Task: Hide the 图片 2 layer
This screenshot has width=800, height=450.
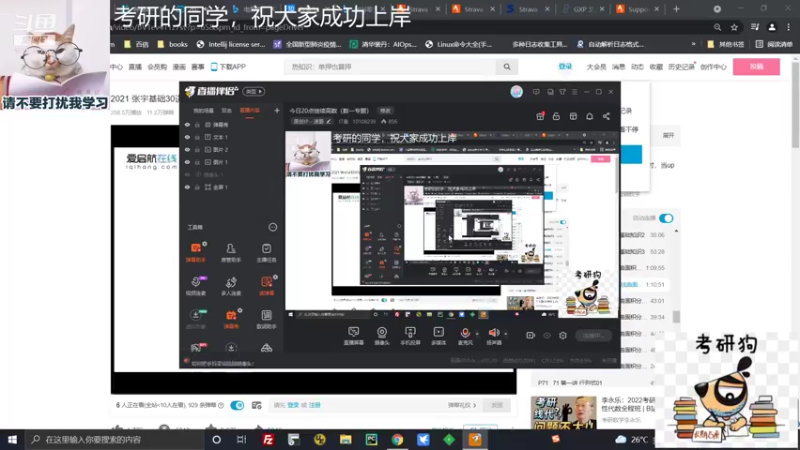Action: point(187,149)
